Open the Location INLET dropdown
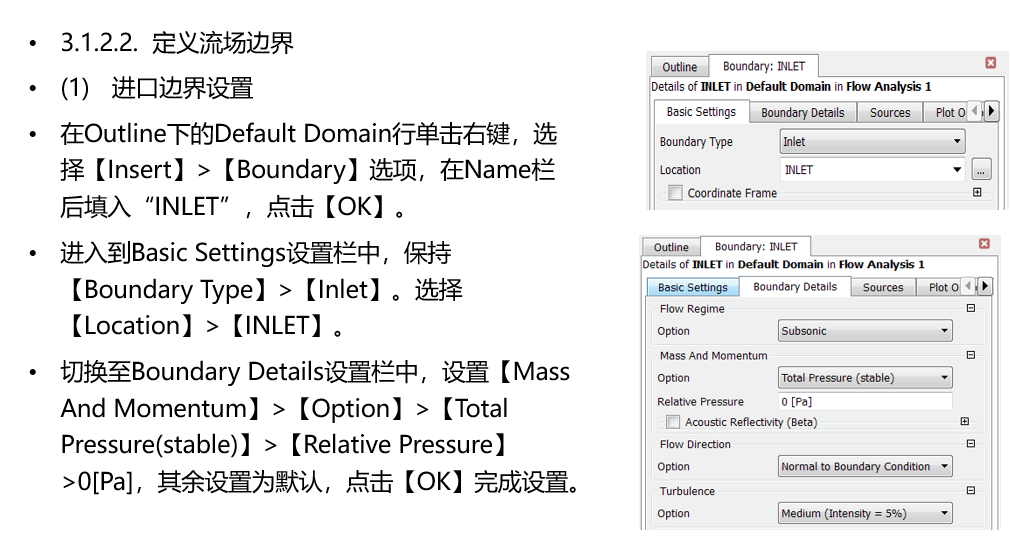The width and height of the screenshot is (1010, 543). click(873, 170)
